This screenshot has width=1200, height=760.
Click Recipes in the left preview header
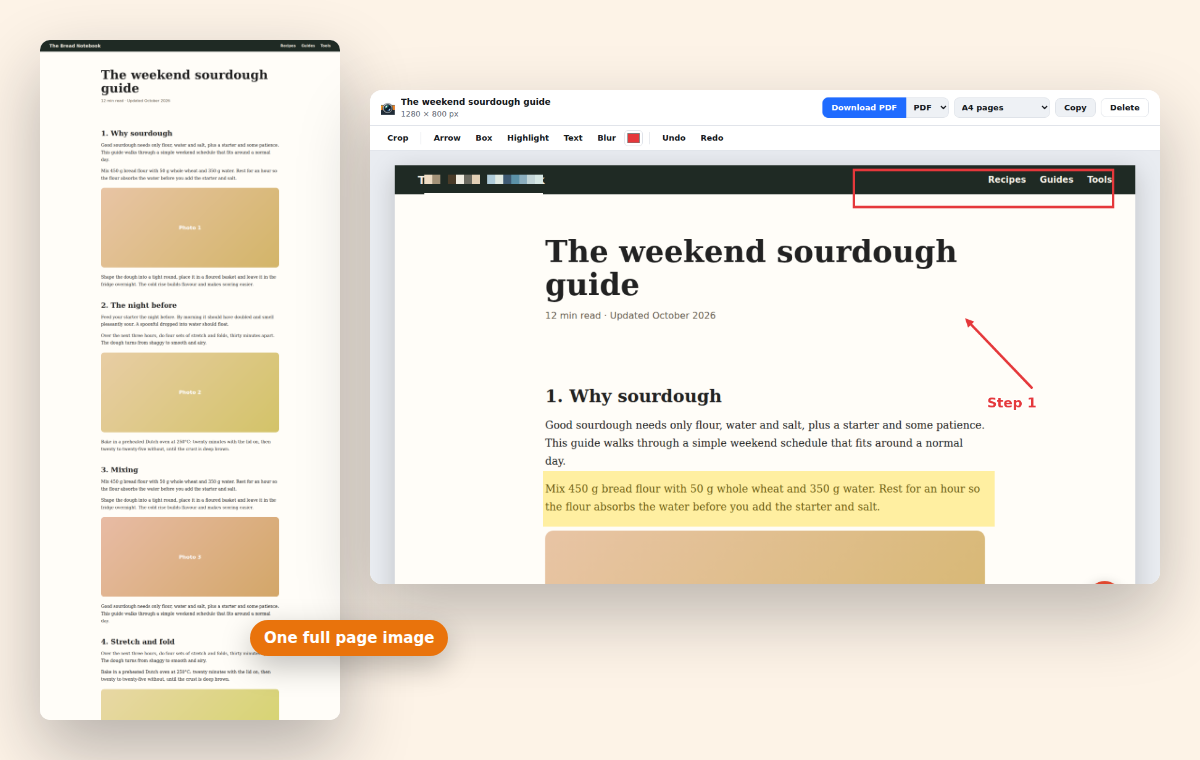pos(288,46)
